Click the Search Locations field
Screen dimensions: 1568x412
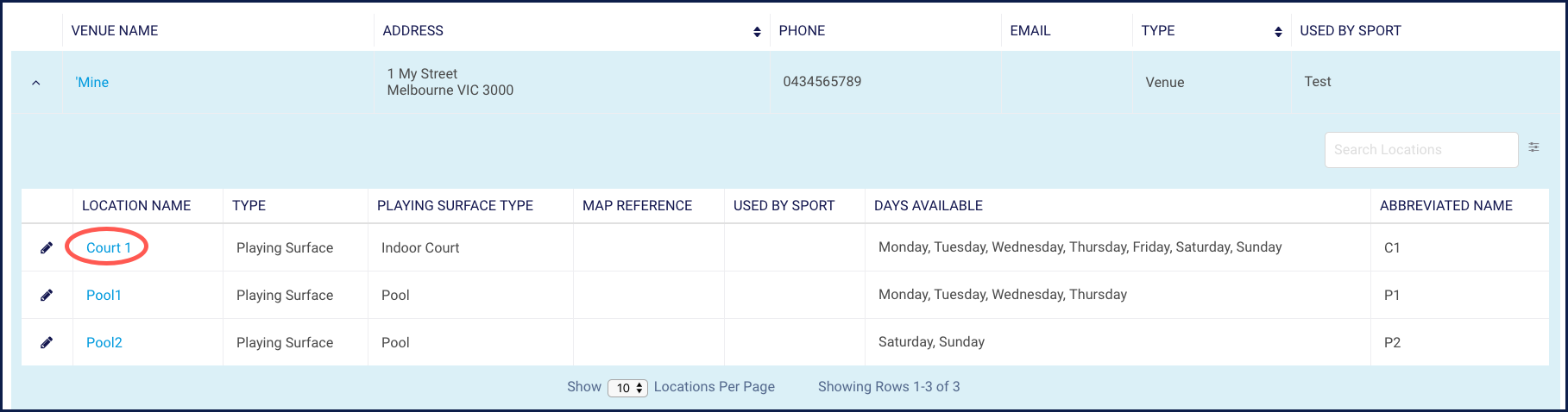point(1421,150)
